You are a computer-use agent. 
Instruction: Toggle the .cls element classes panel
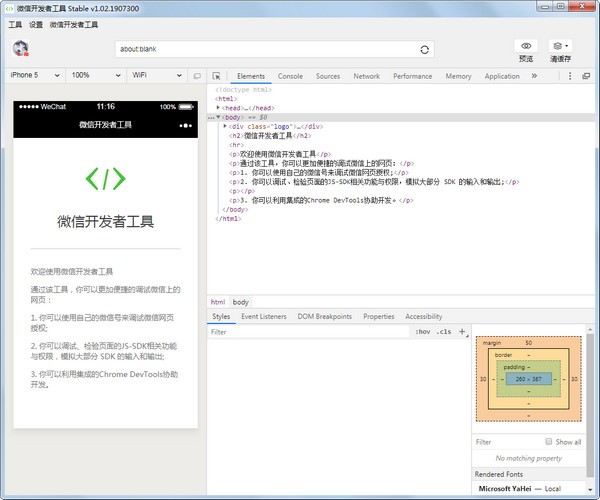(443, 332)
